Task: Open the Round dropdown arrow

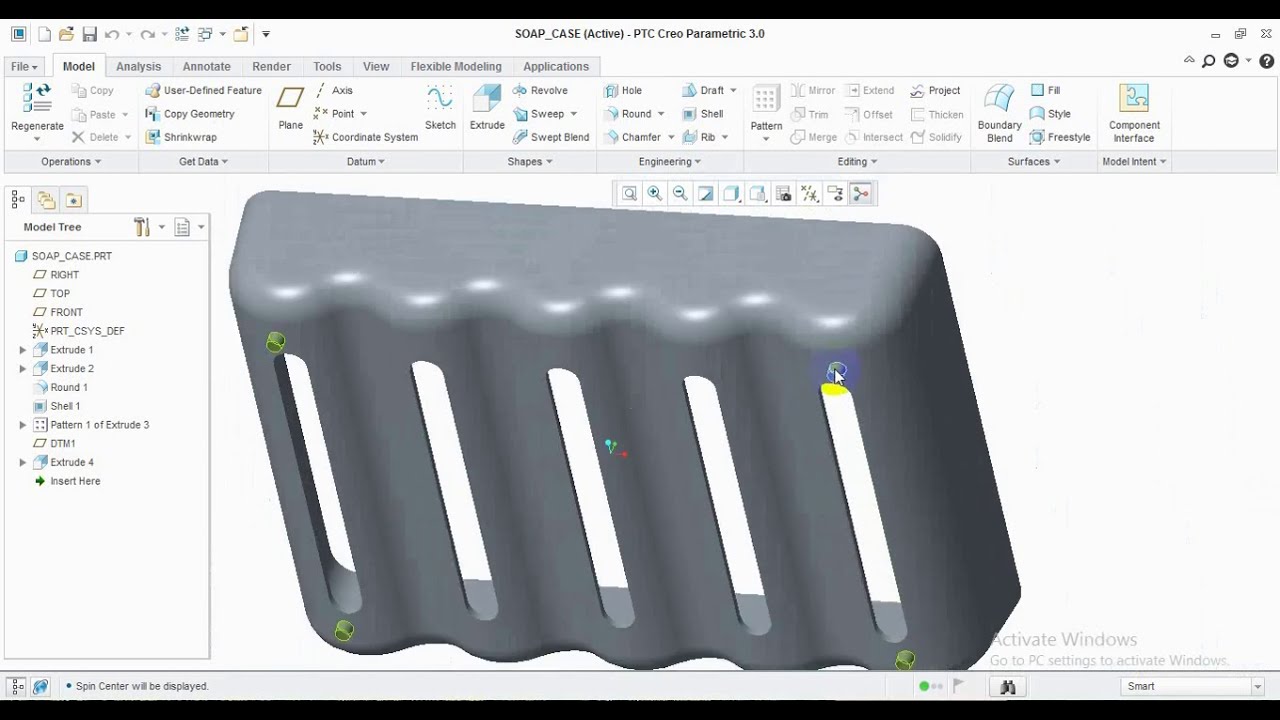Action: click(661, 114)
